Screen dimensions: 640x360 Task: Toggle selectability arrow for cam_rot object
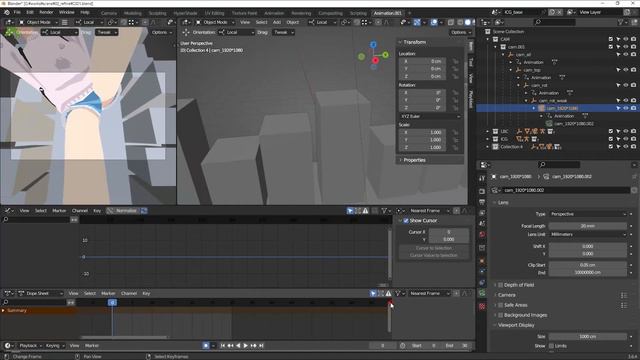coord(618,85)
